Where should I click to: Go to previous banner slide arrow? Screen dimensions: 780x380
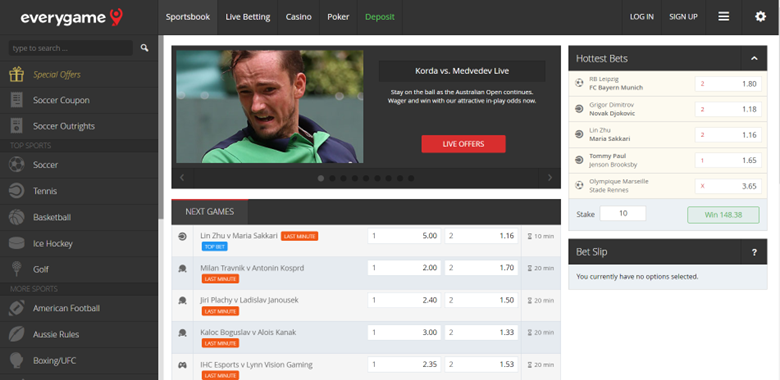(183, 178)
